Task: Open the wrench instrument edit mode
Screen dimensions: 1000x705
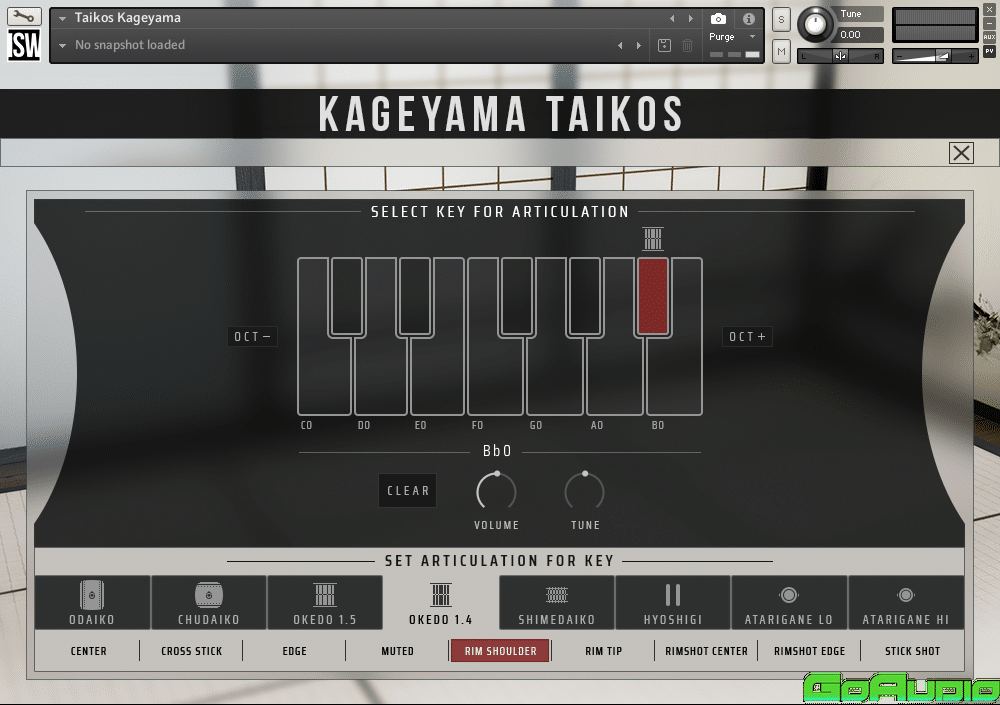Action: click(x=24, y=17)
